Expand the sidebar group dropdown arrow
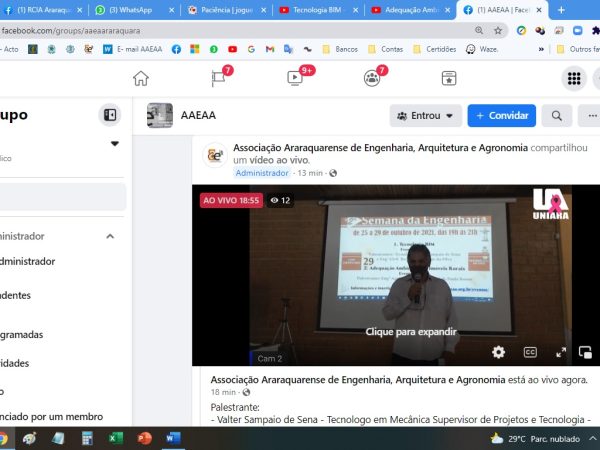This screenshot has width=600, height=450. coord(115,144)
